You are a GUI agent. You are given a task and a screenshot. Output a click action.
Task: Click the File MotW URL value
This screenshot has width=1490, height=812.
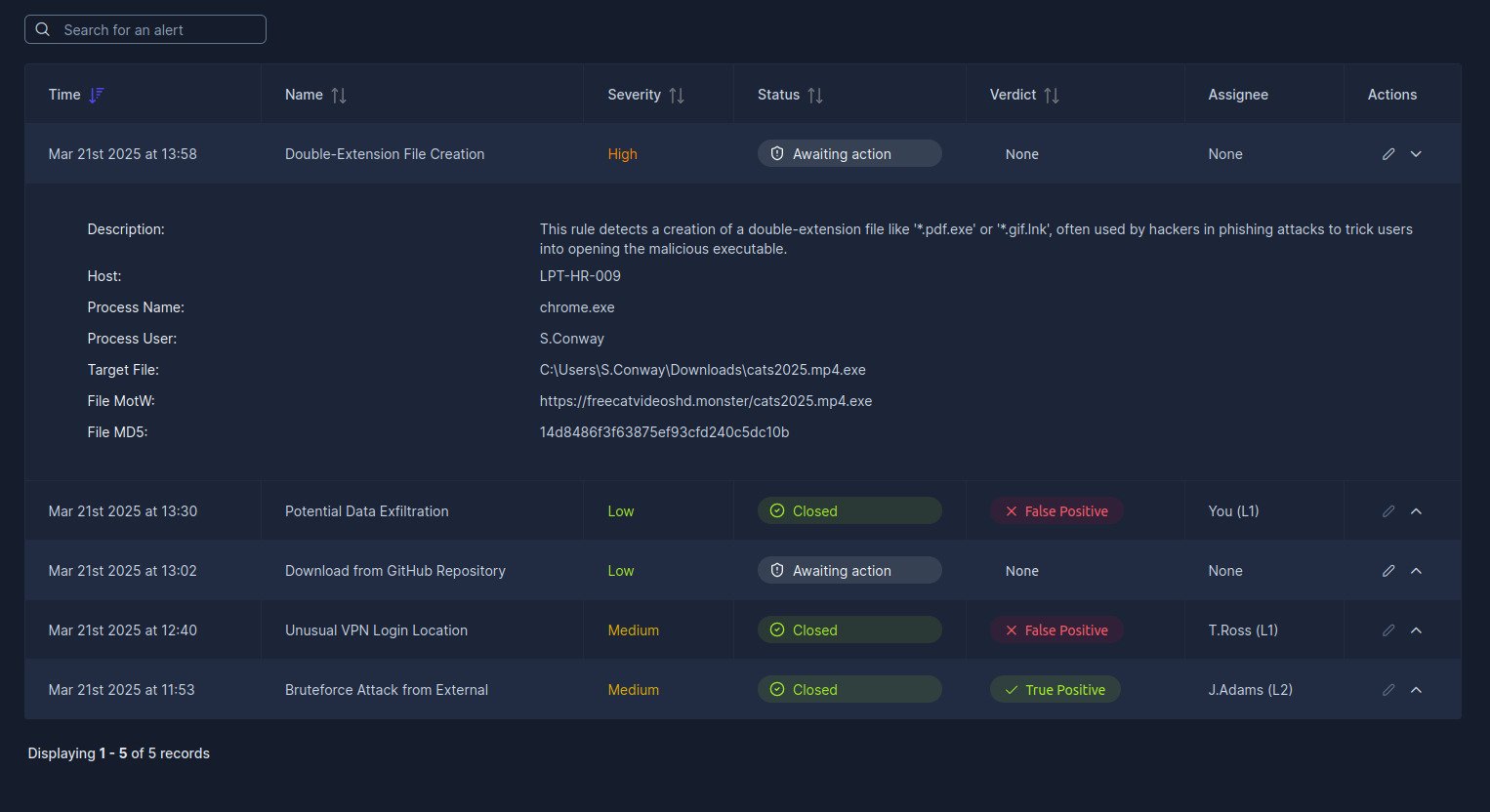click(x=705, y=401)
